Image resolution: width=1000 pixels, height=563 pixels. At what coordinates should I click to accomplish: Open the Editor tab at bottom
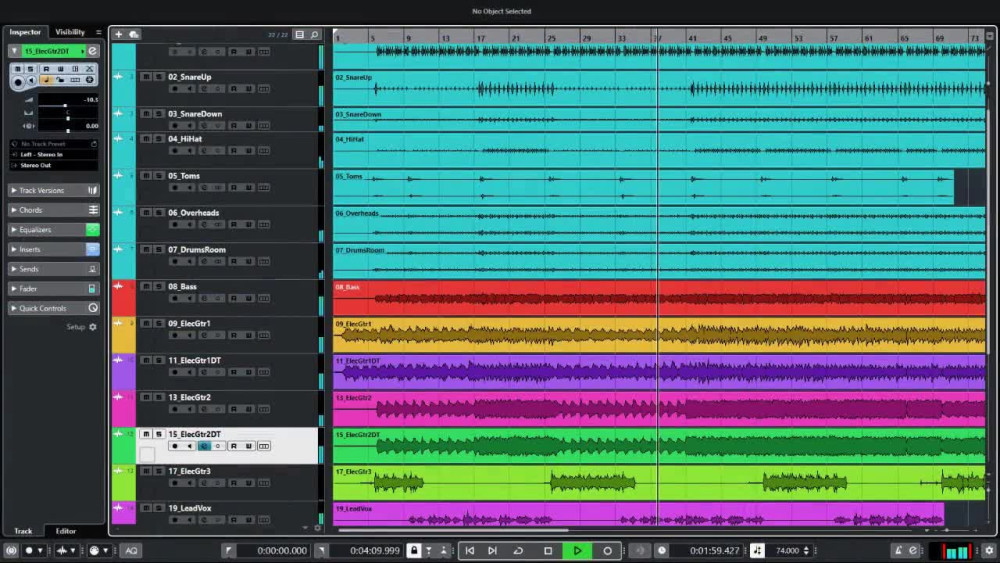[66, 530]
